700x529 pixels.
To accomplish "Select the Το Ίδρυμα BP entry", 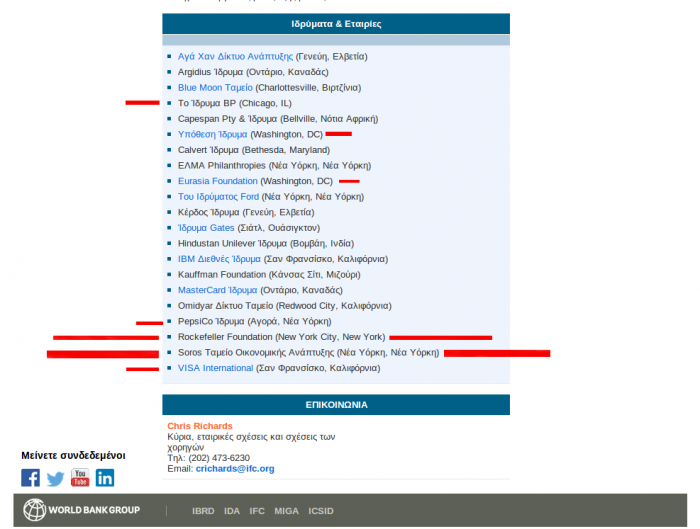I will pos(235,103).
